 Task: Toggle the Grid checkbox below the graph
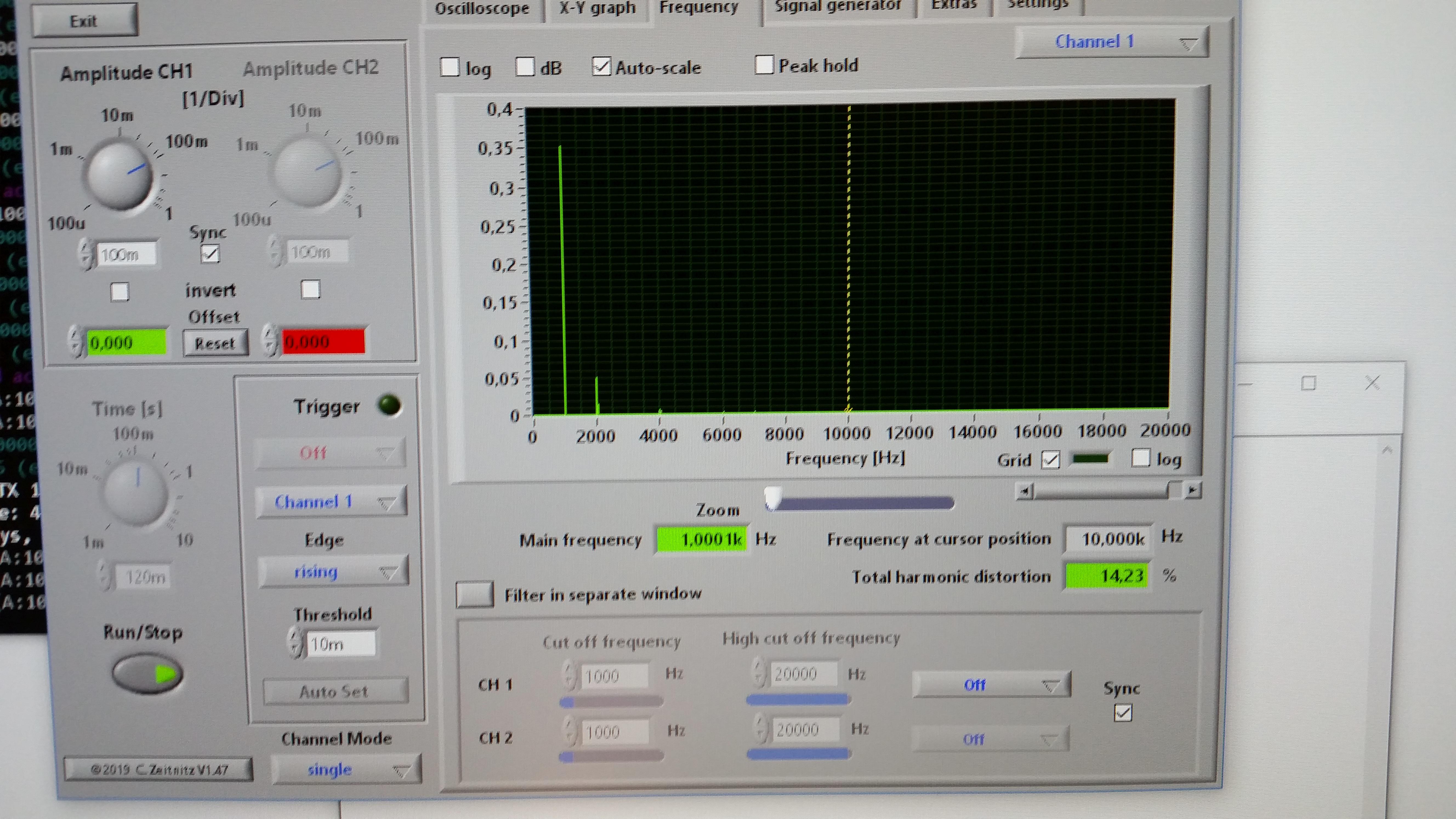(x=1050, y=460)
